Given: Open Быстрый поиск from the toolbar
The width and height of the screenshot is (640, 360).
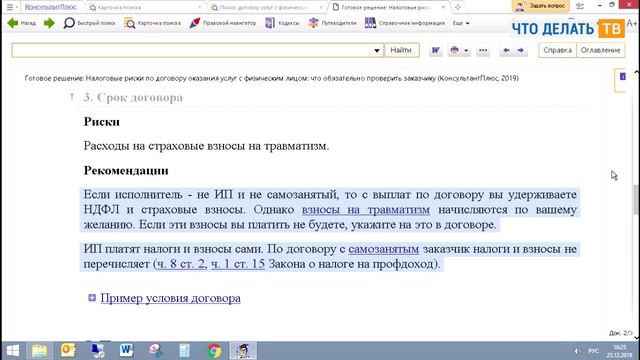Looking at the screenshot, I should (89, 23).
